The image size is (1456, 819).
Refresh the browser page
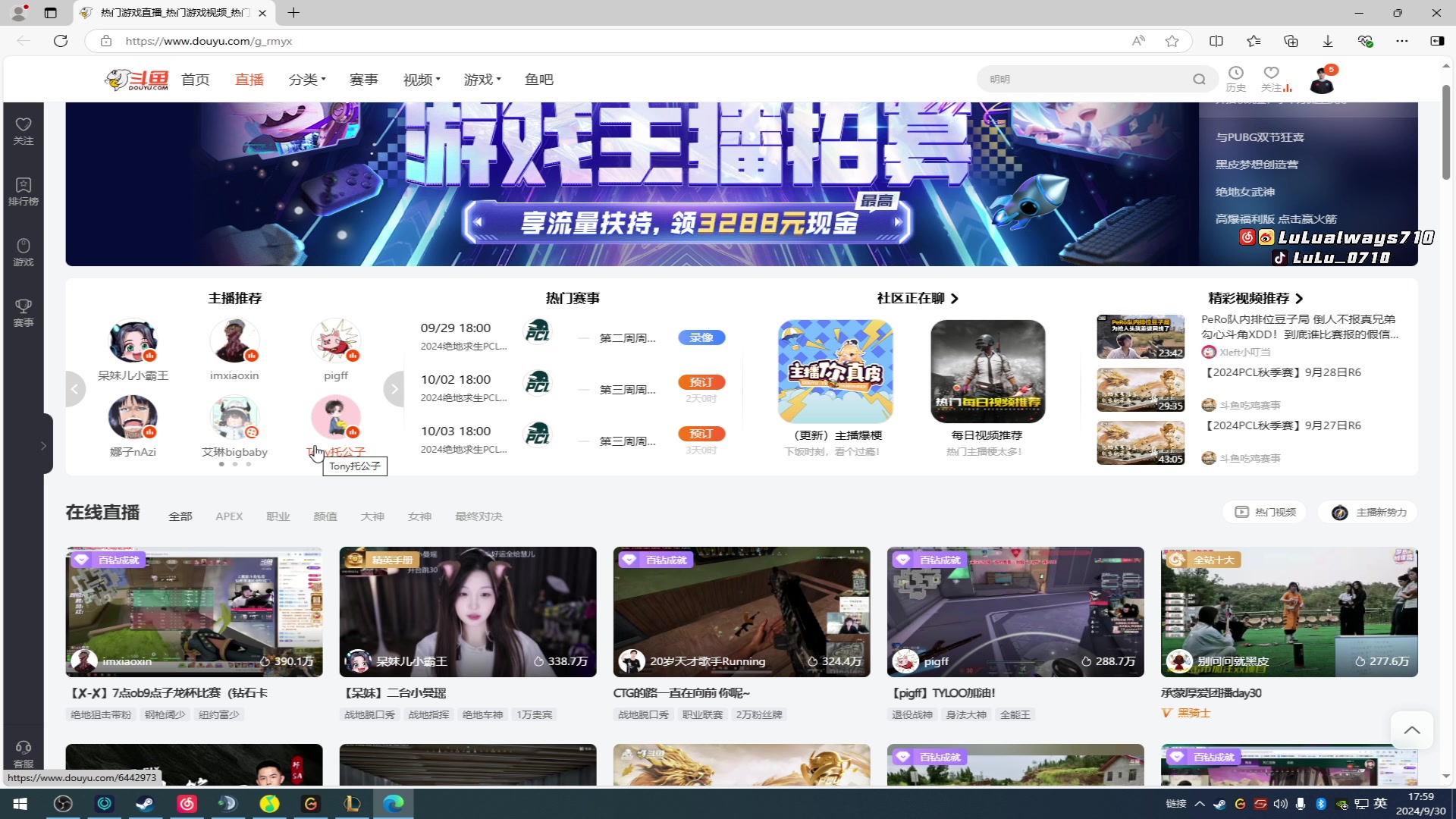click(x=61, y=41)
